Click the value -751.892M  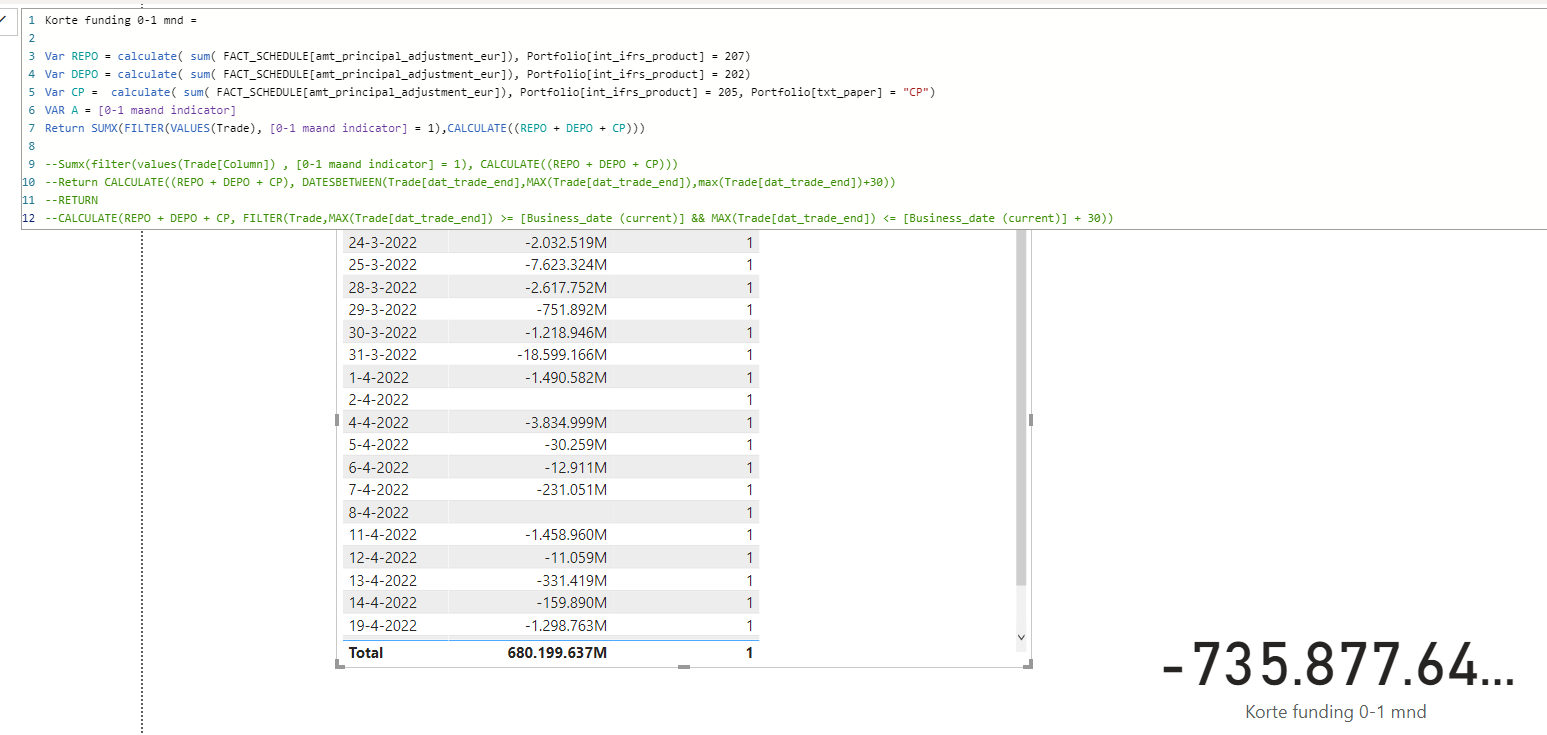coord(572,310)
